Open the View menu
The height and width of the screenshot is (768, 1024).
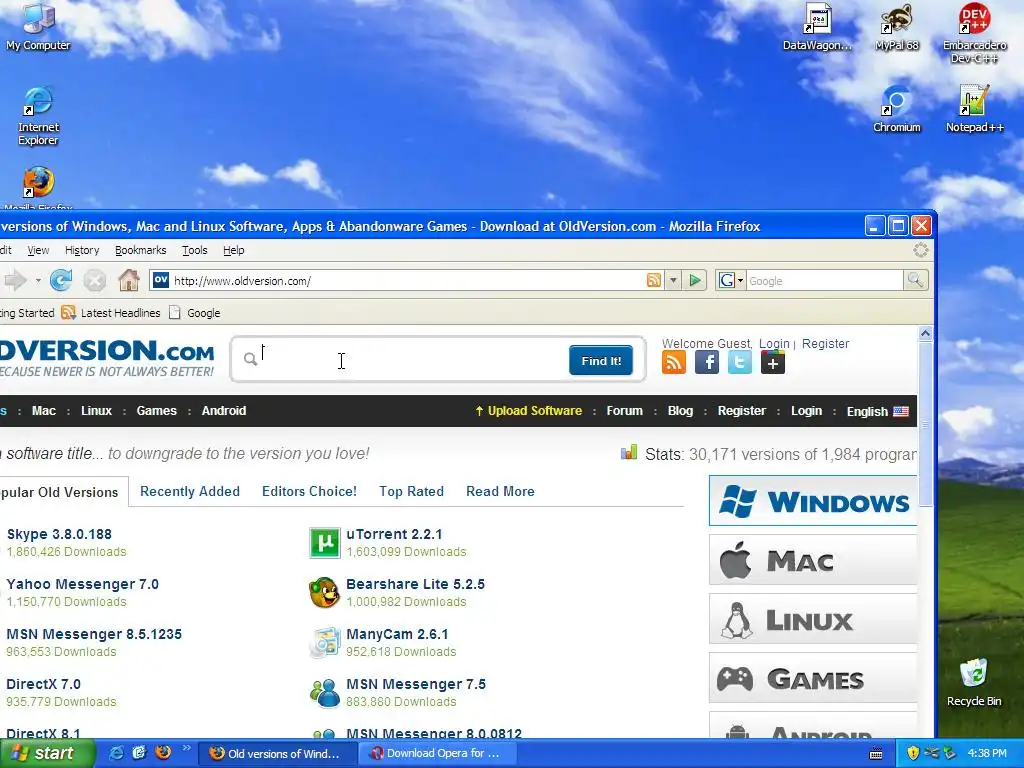[38, 250]
